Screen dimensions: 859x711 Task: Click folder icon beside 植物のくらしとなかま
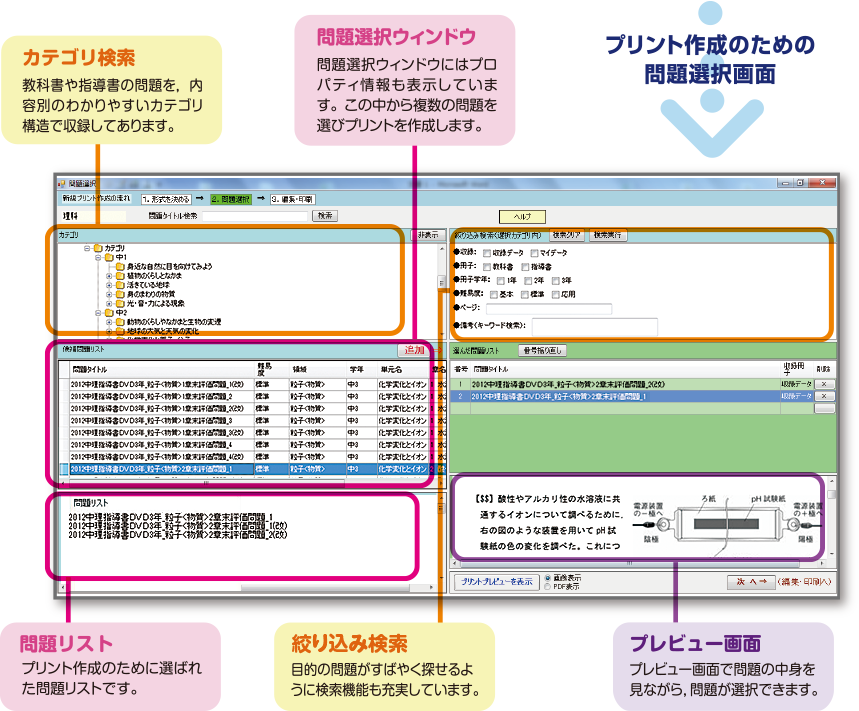pos(120,275)
